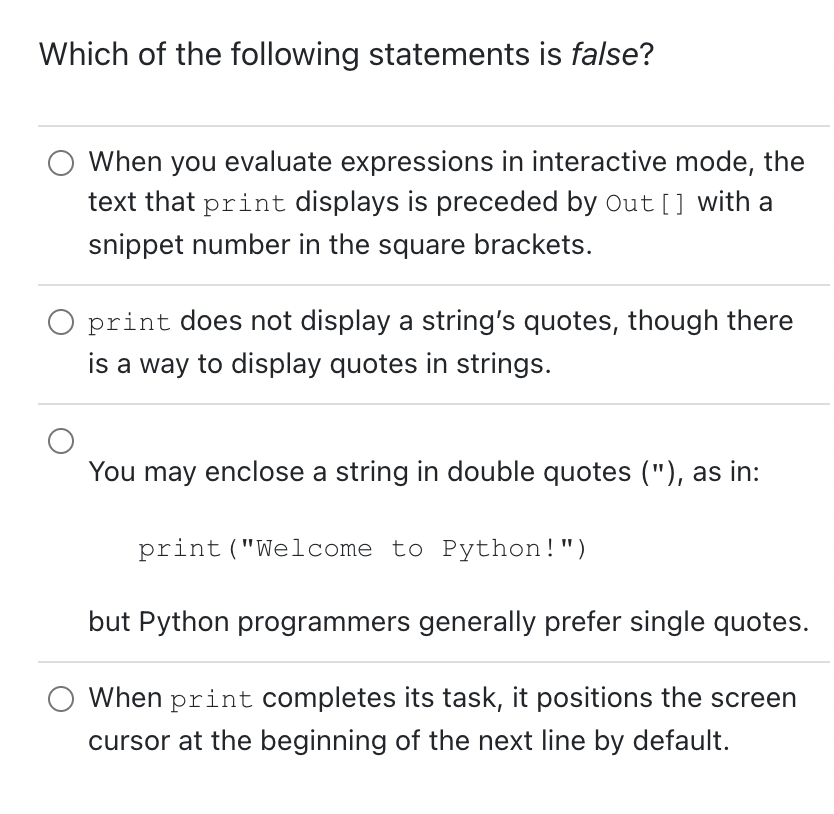Choose the radio button for the double quotes statement
The image size is (834, 814).
click(x=61, y=441)
